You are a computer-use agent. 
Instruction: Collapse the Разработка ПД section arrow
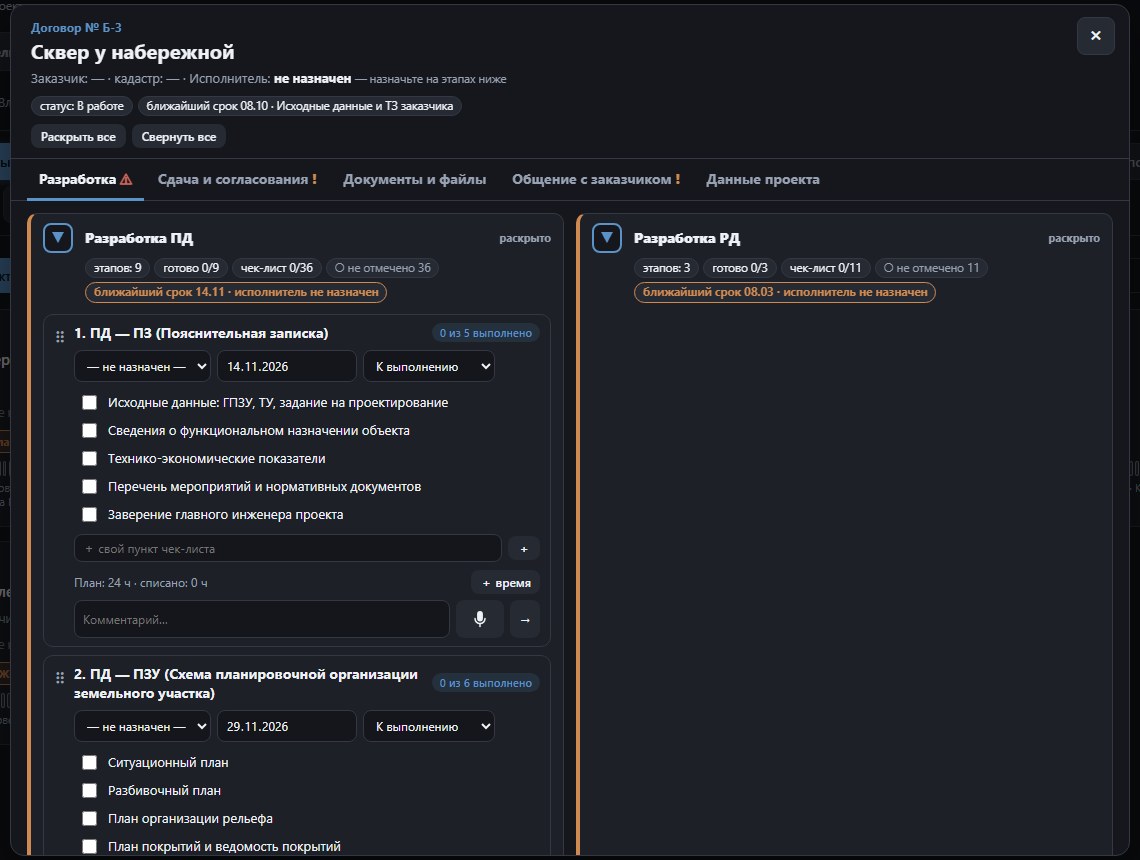57,238
